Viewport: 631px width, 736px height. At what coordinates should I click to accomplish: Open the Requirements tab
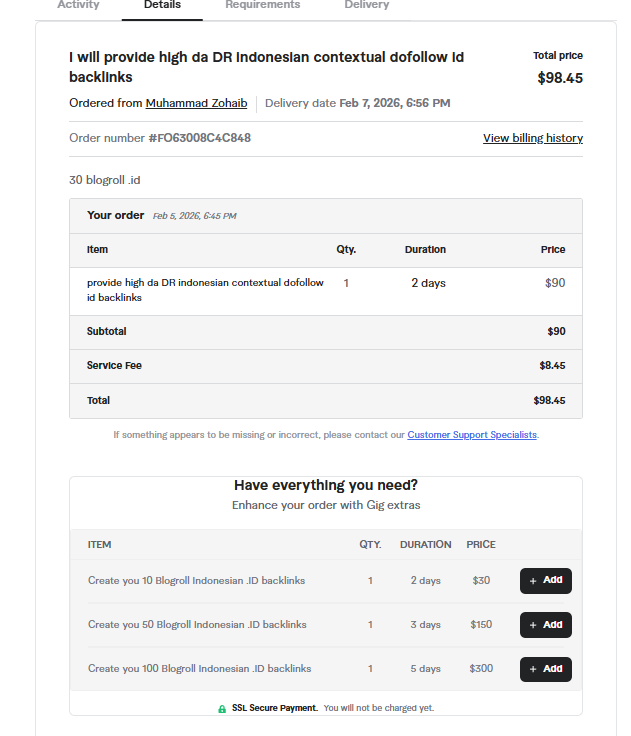[x=262, y=5]
